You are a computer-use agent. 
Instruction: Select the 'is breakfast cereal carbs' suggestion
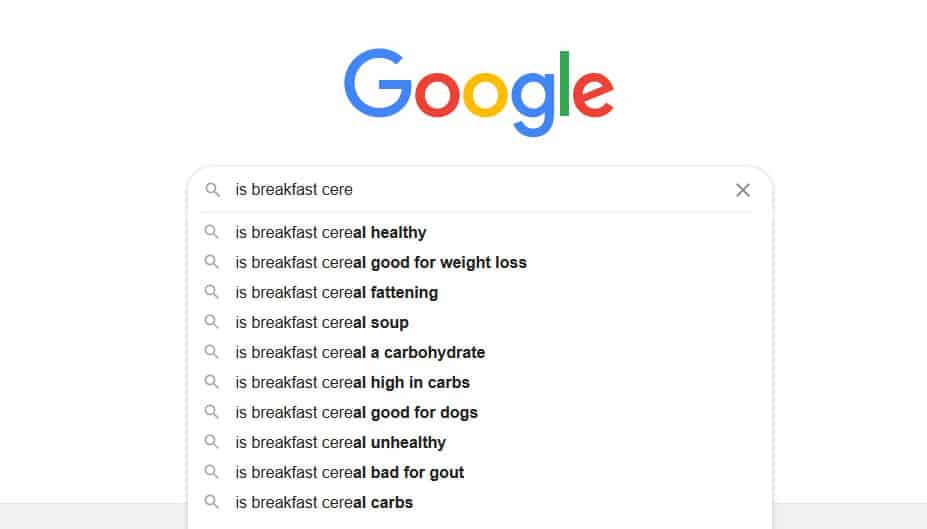479,502
